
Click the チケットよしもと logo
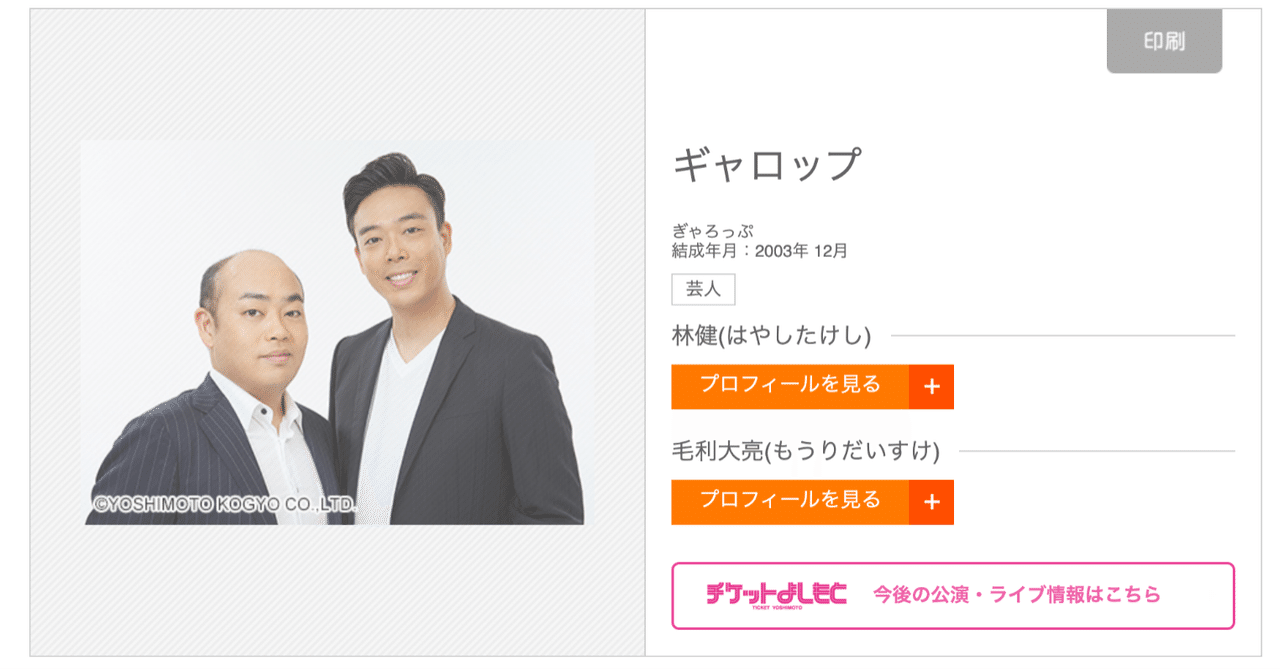[776, 595]
